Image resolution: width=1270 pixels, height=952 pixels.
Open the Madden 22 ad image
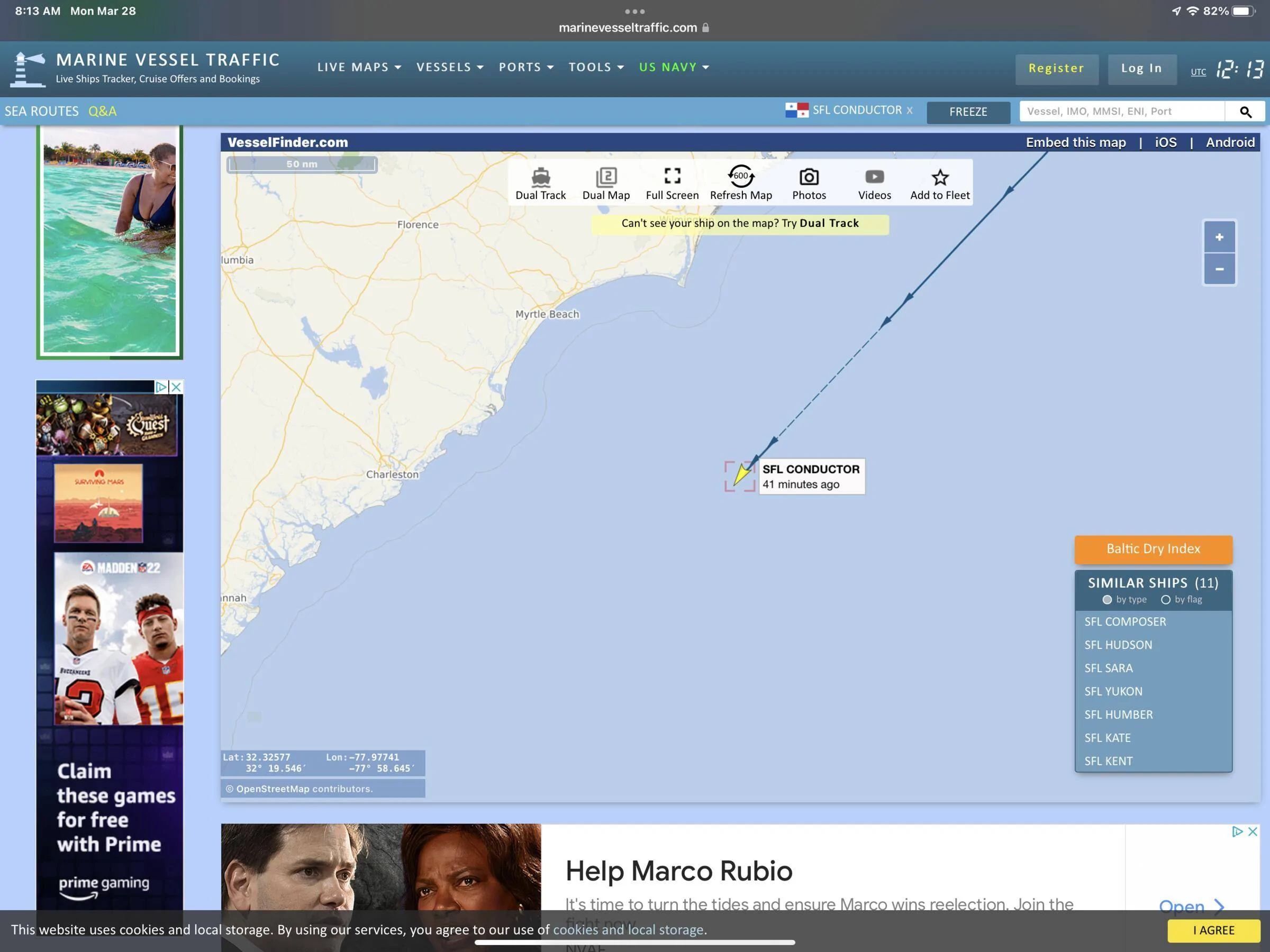coord(119,639)
